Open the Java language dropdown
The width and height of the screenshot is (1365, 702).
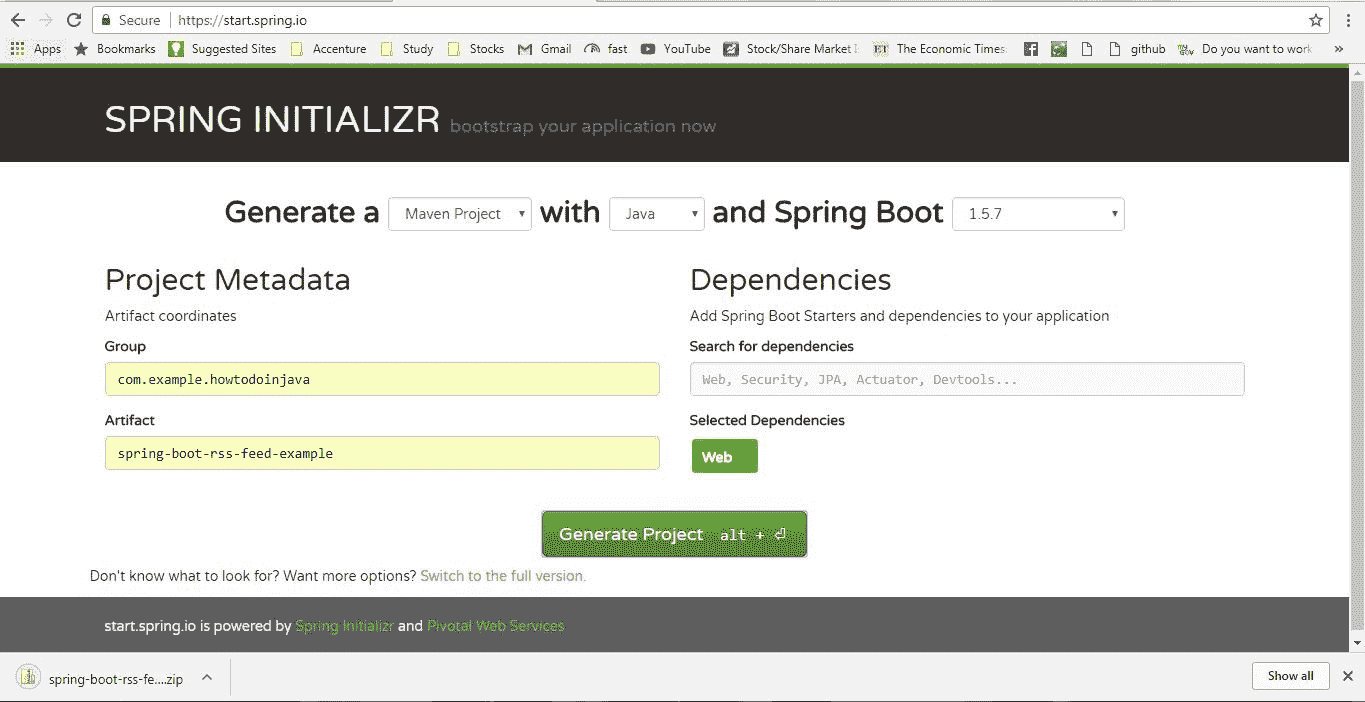(657, 214)
